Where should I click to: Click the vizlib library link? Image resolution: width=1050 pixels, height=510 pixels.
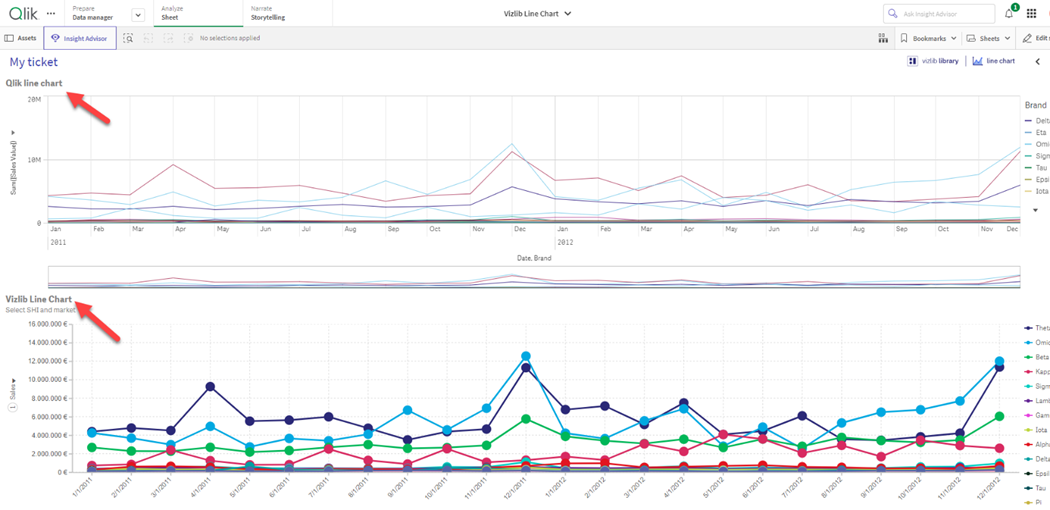[x=933, y=61]
